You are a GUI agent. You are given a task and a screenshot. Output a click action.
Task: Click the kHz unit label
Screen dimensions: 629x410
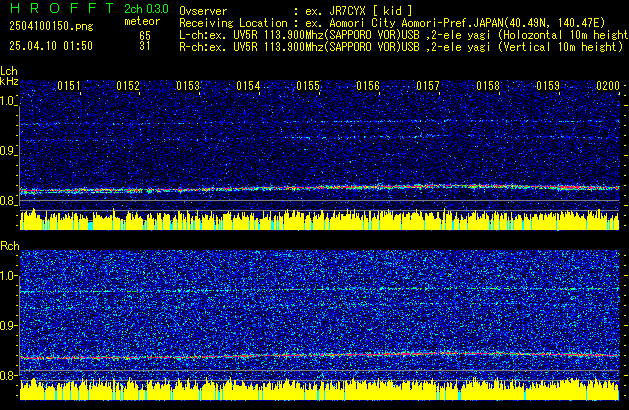click(9, 81)
